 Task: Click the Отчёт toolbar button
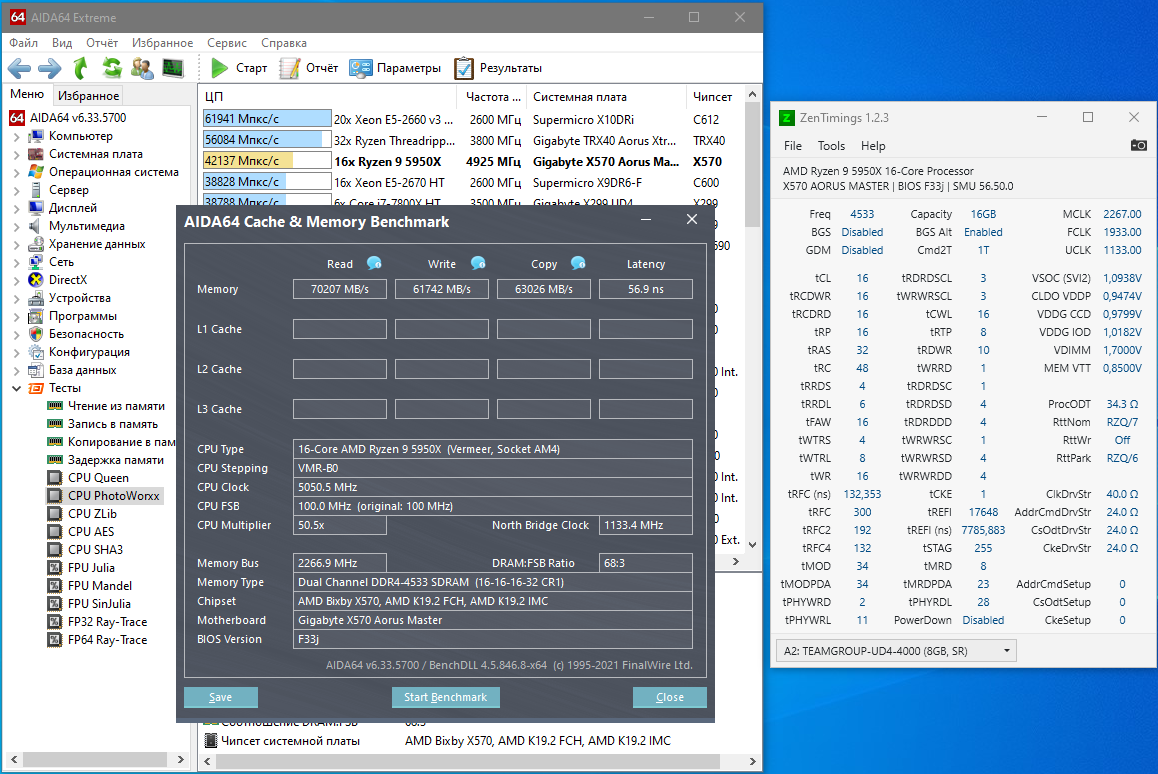tap(309, 68)
